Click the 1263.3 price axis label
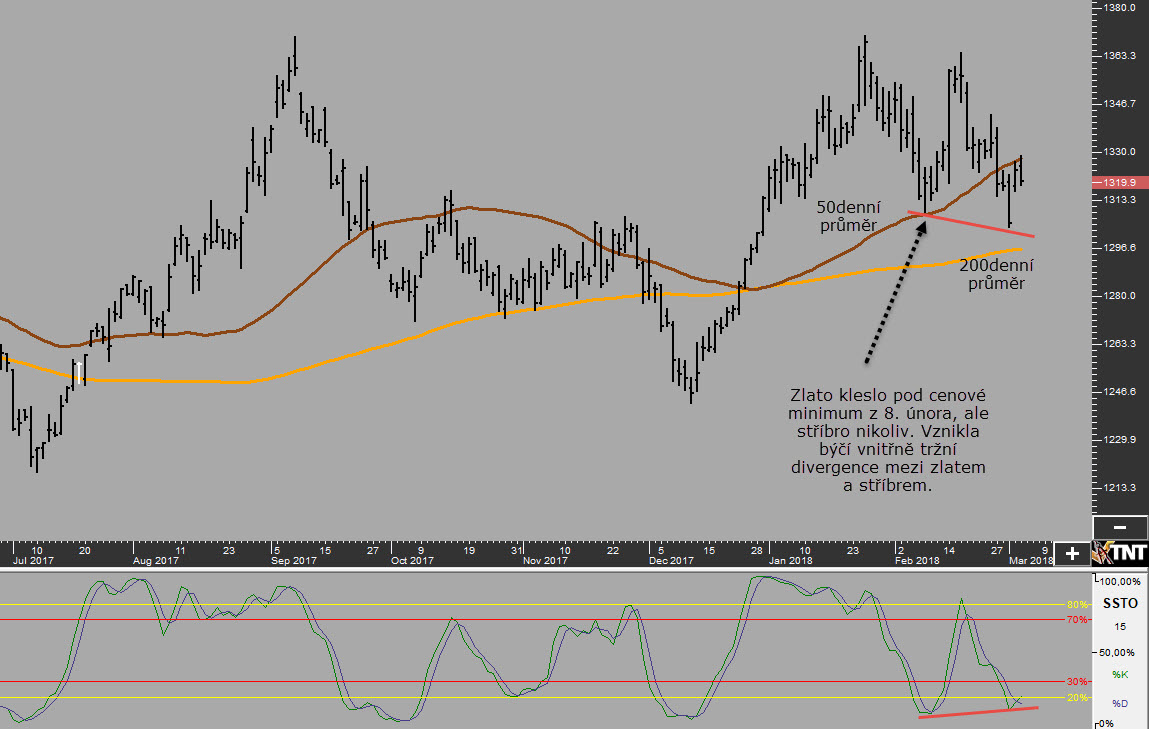 (x=1119, y=344)
